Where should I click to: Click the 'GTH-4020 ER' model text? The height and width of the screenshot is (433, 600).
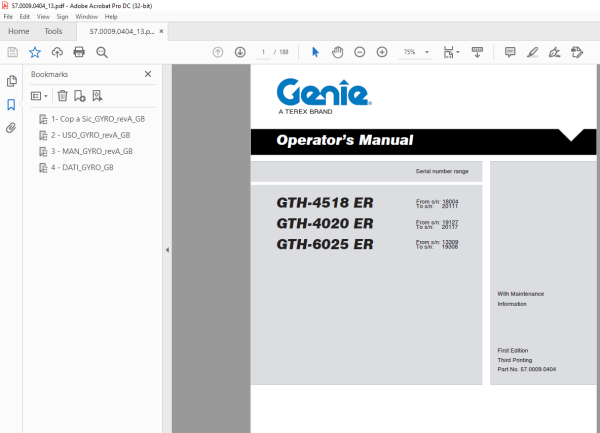click(325, 223)
